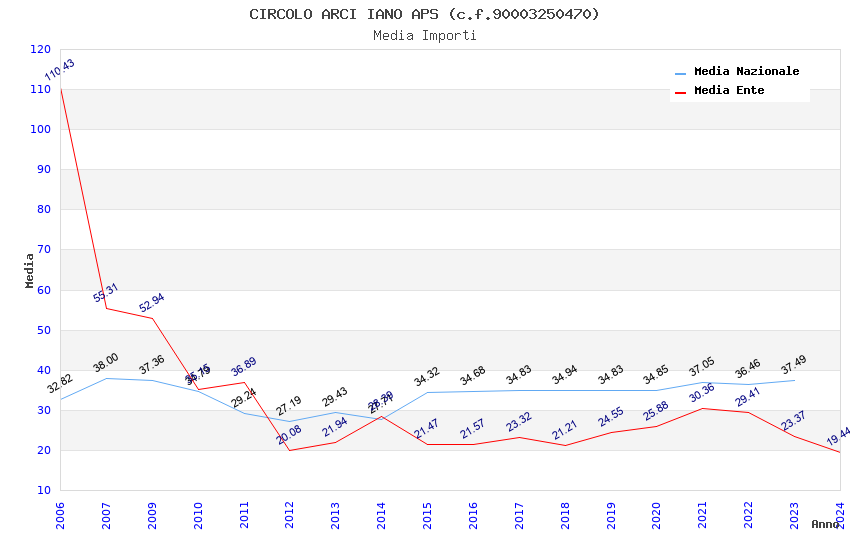Click the 20.08 data label
Screen dimensions: 850x550
pyautogui.click(x=289, y=435)
